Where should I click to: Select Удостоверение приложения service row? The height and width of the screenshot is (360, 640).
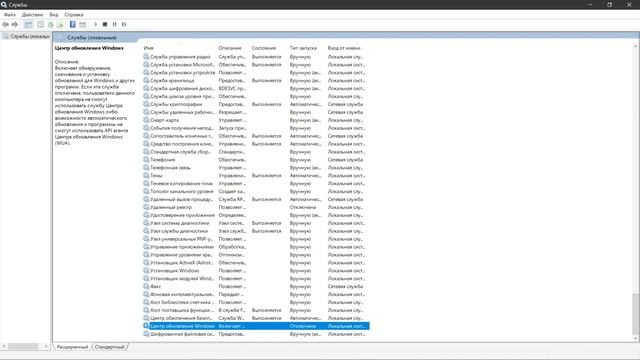coord(256,215)
